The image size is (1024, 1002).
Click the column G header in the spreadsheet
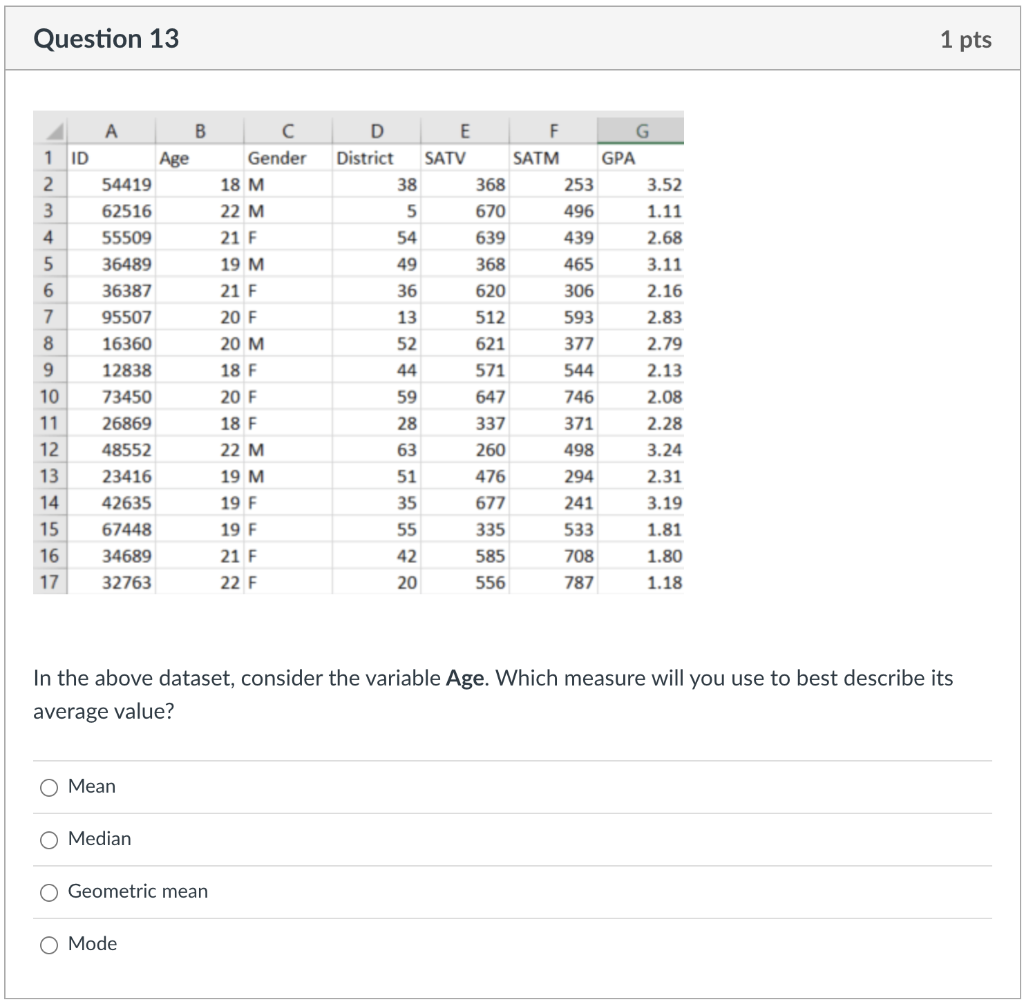pos(641,130)
